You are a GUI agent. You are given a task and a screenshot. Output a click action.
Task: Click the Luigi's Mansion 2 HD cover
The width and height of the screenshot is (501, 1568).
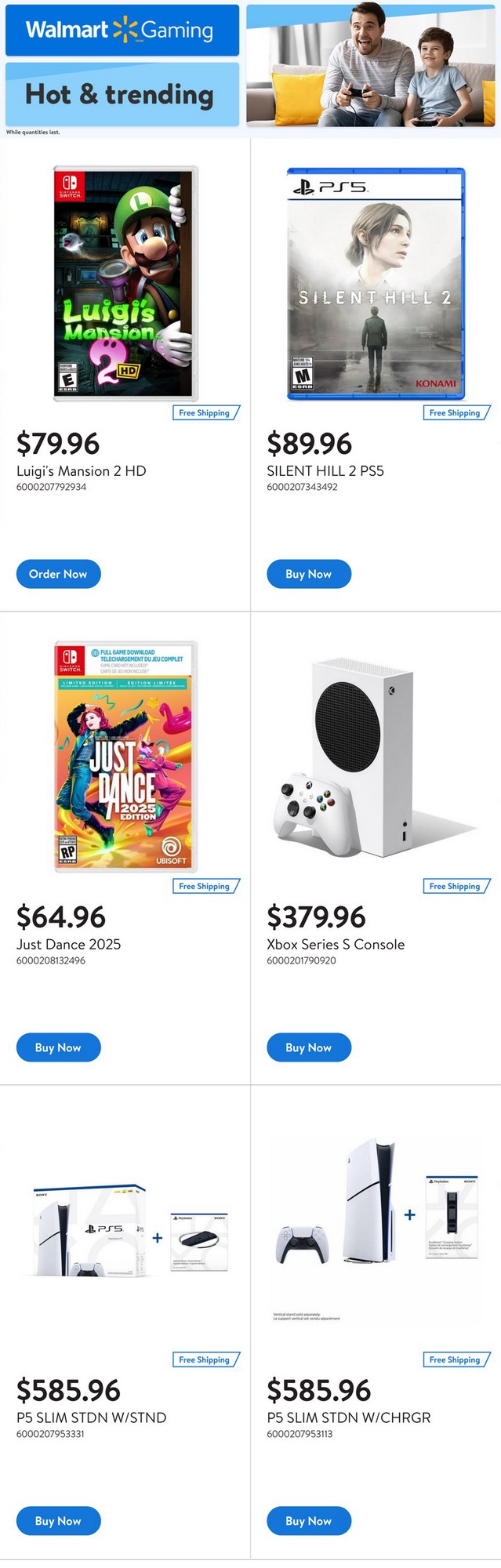[125, 283]
